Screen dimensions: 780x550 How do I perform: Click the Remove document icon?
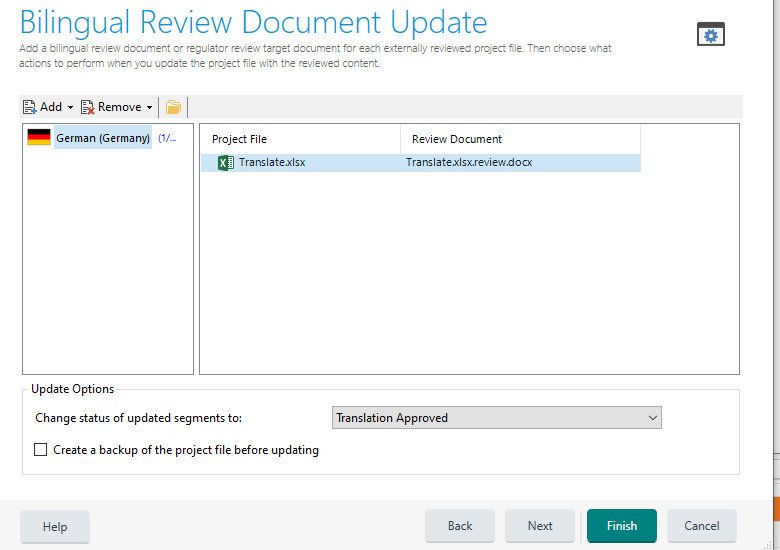(88, 107)
